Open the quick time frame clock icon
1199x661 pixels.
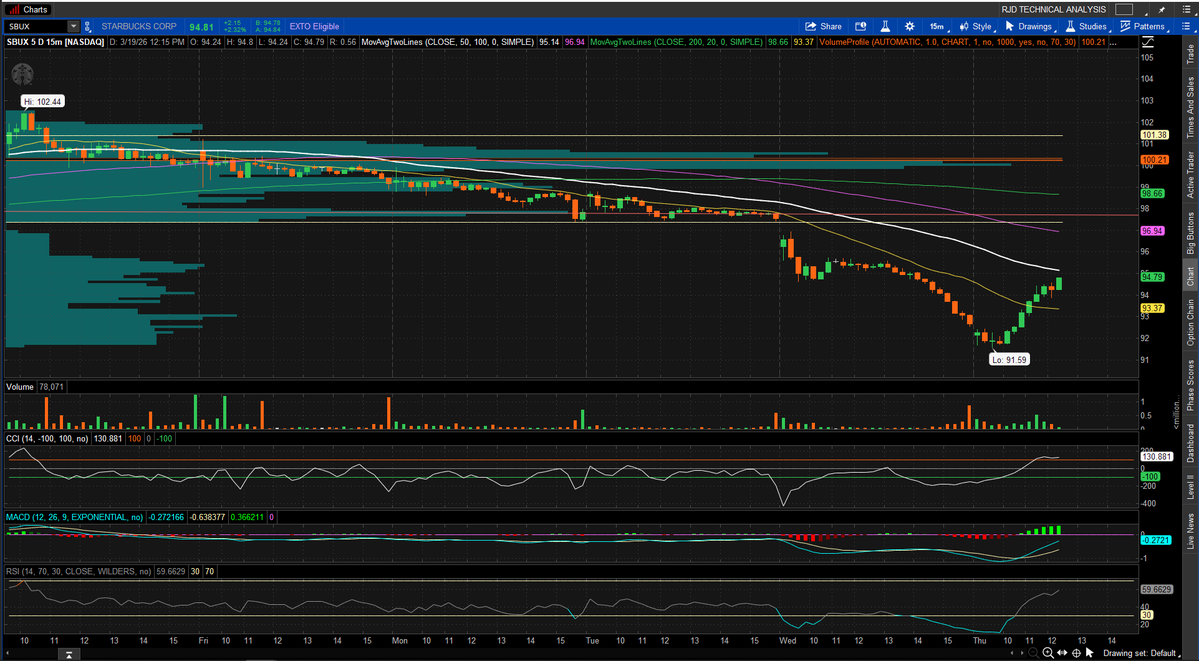click(860, 26)
